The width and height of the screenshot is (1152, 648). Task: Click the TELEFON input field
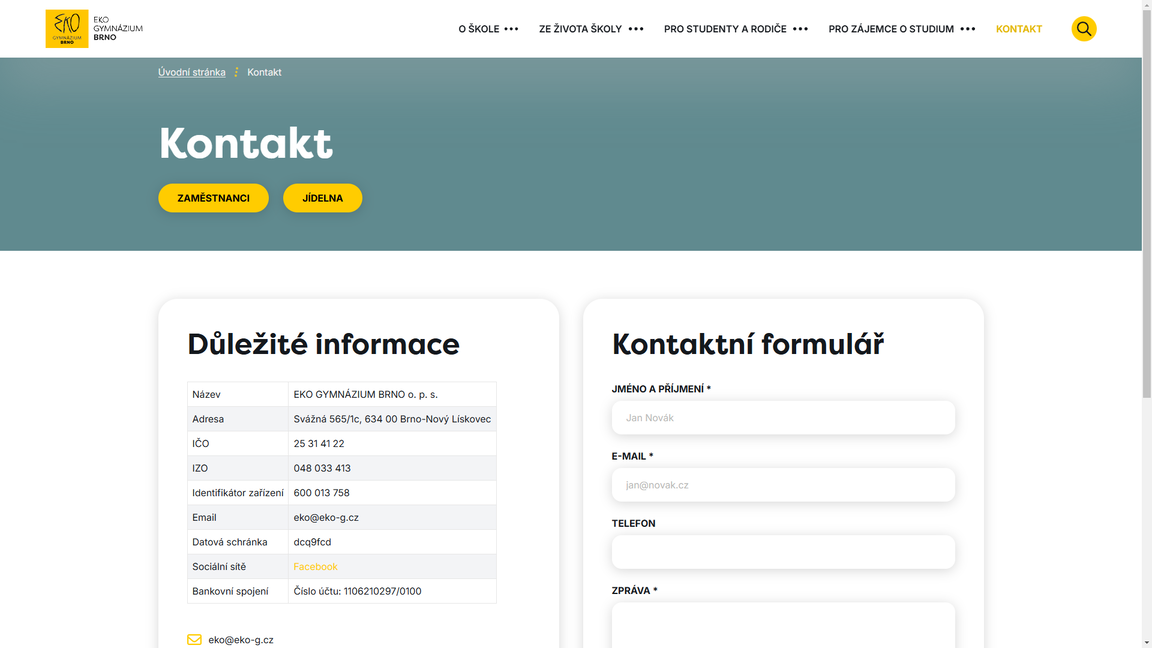[x=783, y=551]
